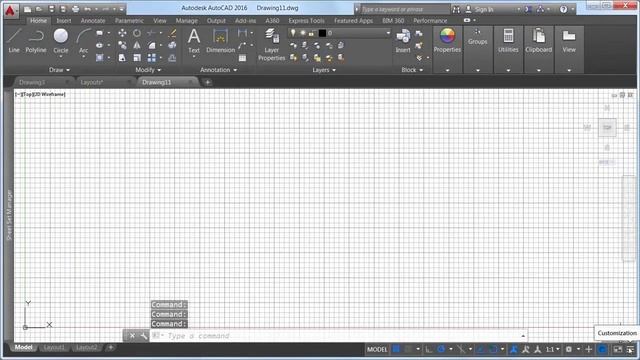Choose the Move tool in Modify panel
The image size is (640, 360).
tap(122, 33)
